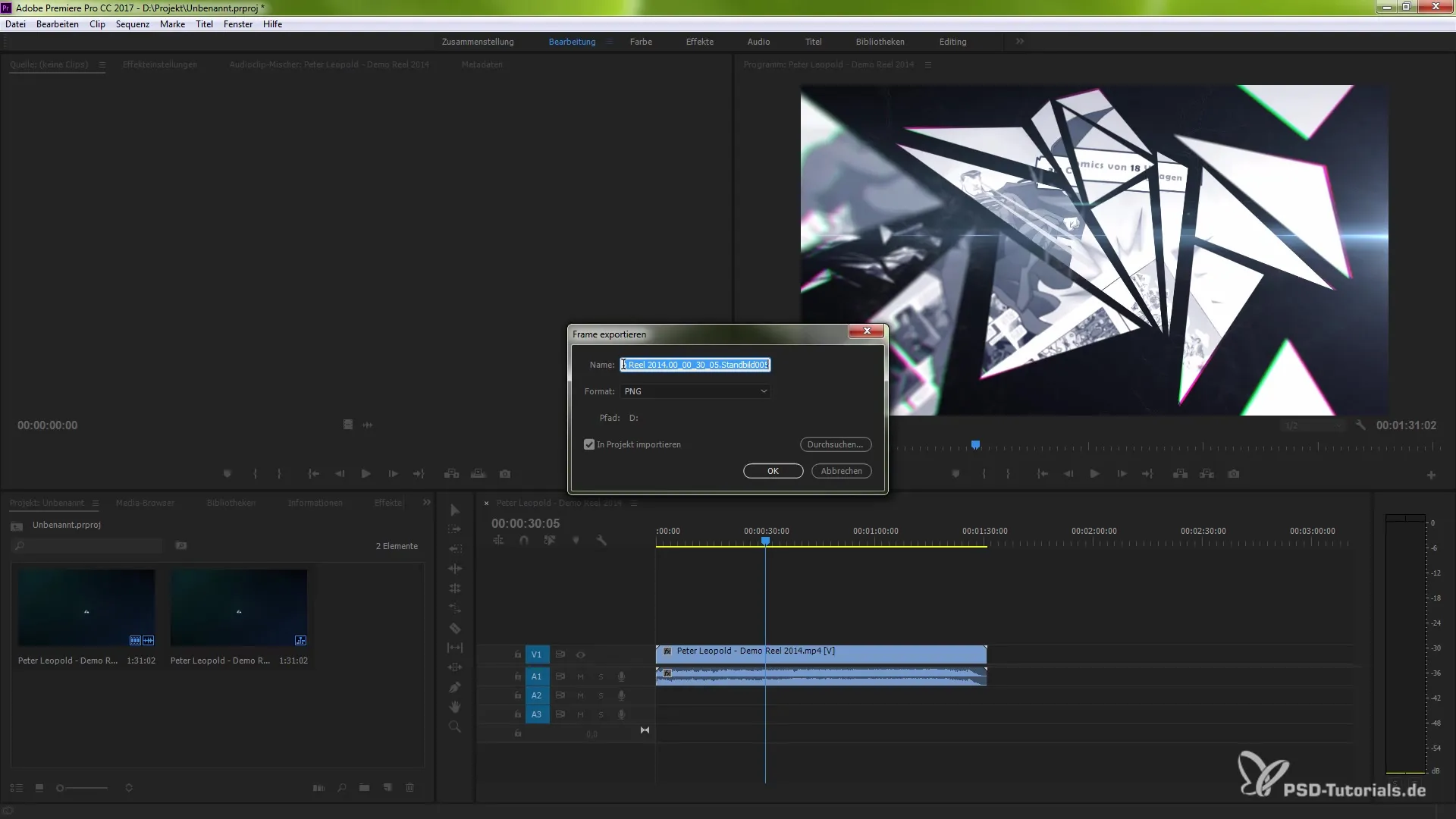The image size is (1456, 819).
Task: Select the Selection tool arrow in the toolbar
Action: click(x=455, y=510)
